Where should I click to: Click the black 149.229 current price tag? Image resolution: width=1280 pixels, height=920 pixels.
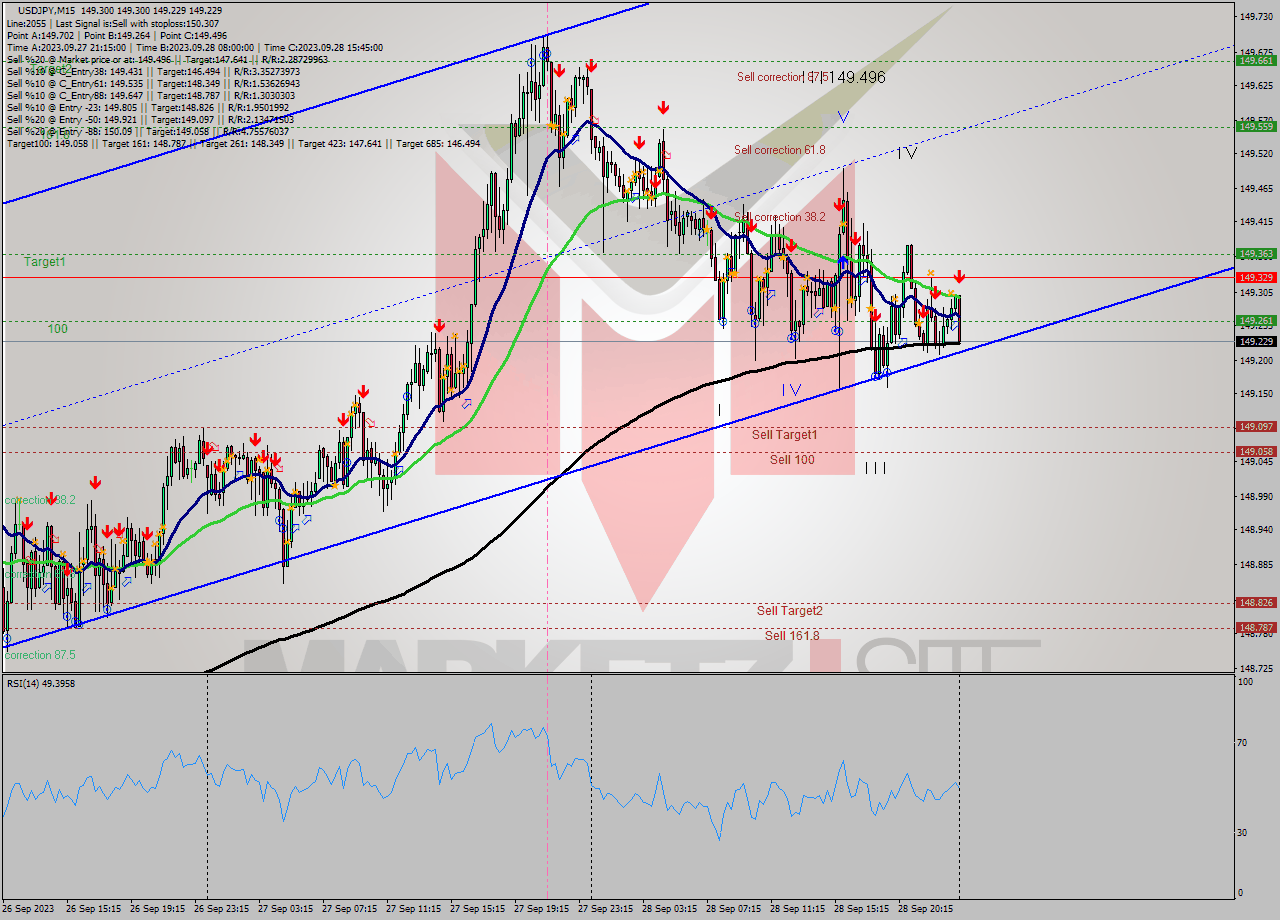(1256, 342)
